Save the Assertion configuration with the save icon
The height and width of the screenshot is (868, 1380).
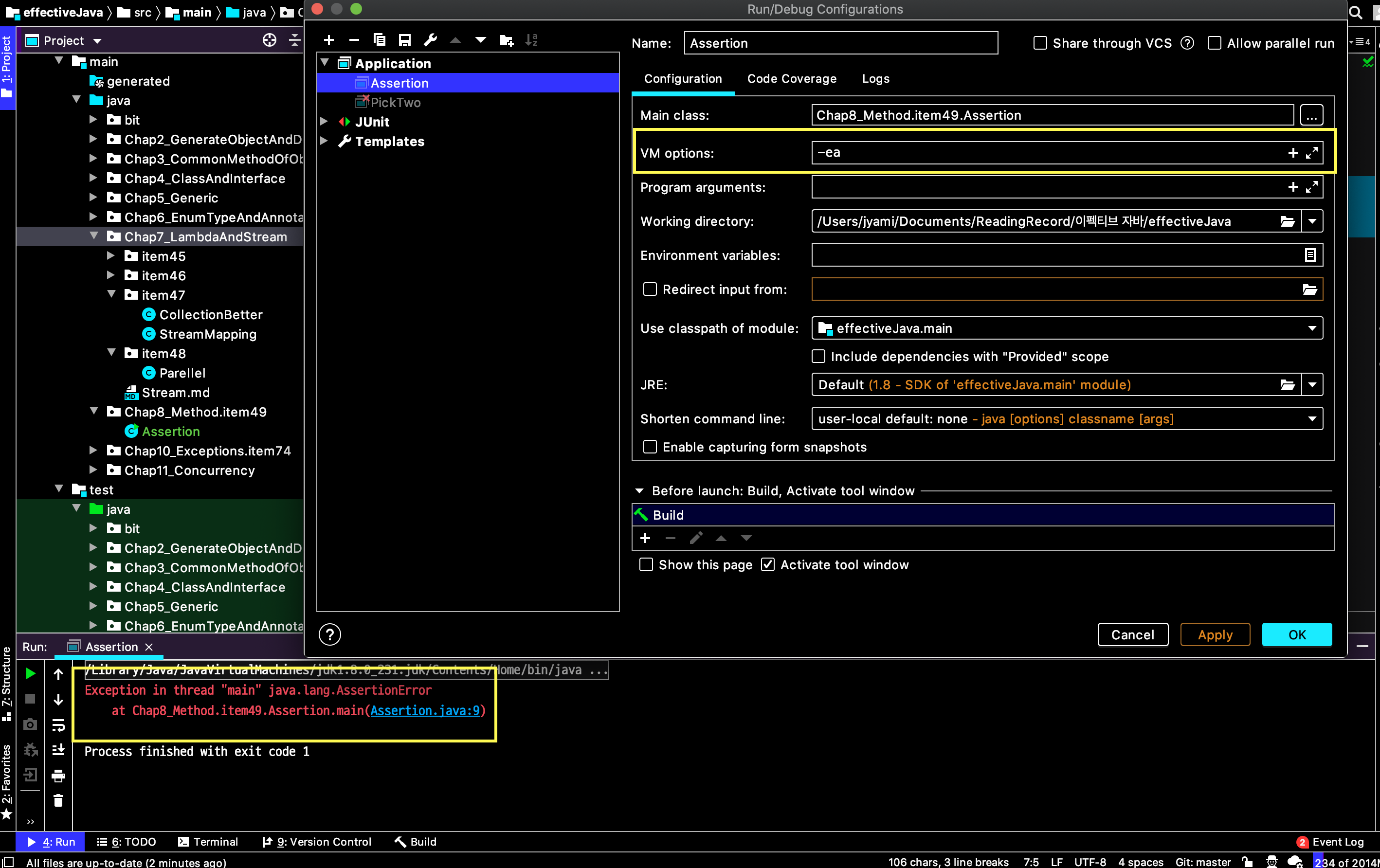[x=404, y=39]
